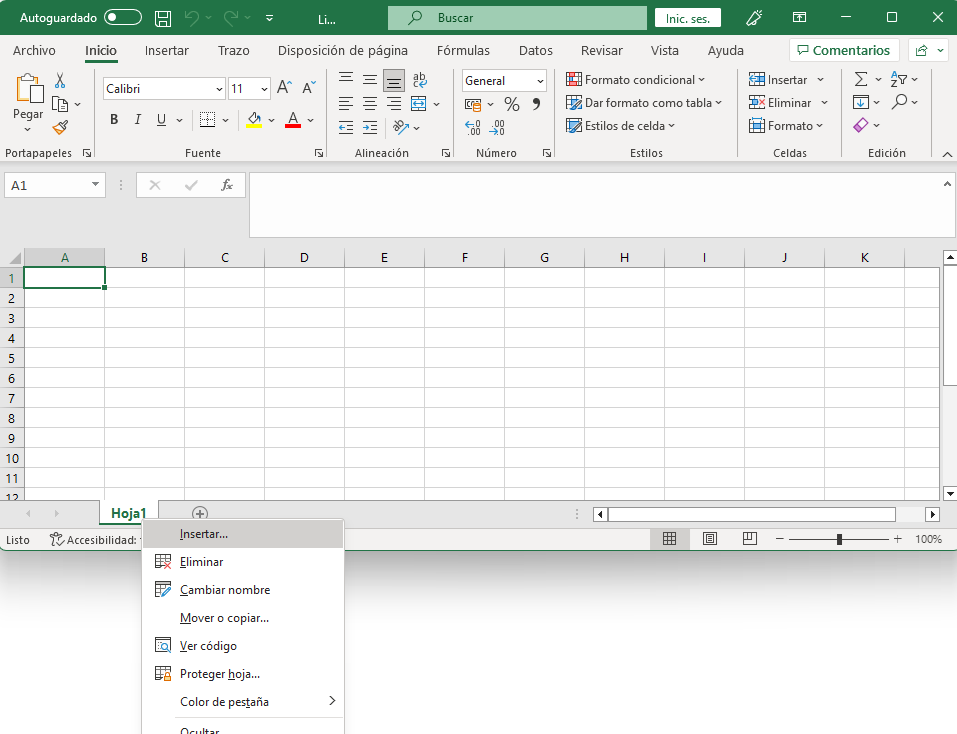Click the Inic. ses. sign-in button
This screenshot has height=734, width=957.
tap(688, 18)
